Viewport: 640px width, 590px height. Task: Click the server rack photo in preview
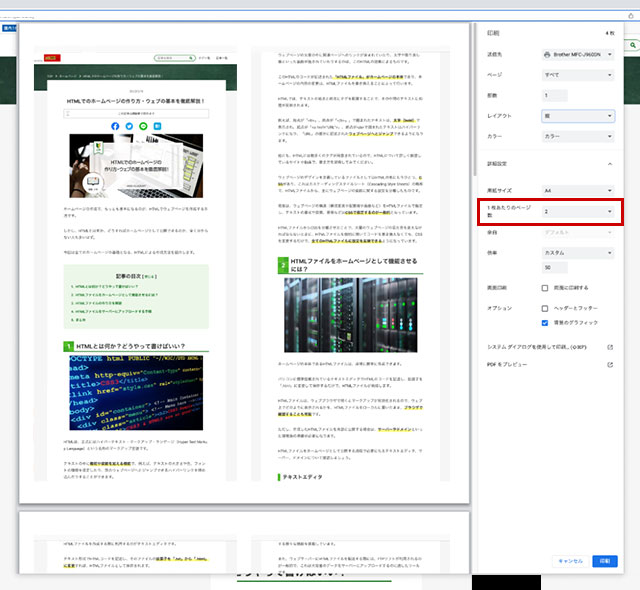click(x=351, y=315)
